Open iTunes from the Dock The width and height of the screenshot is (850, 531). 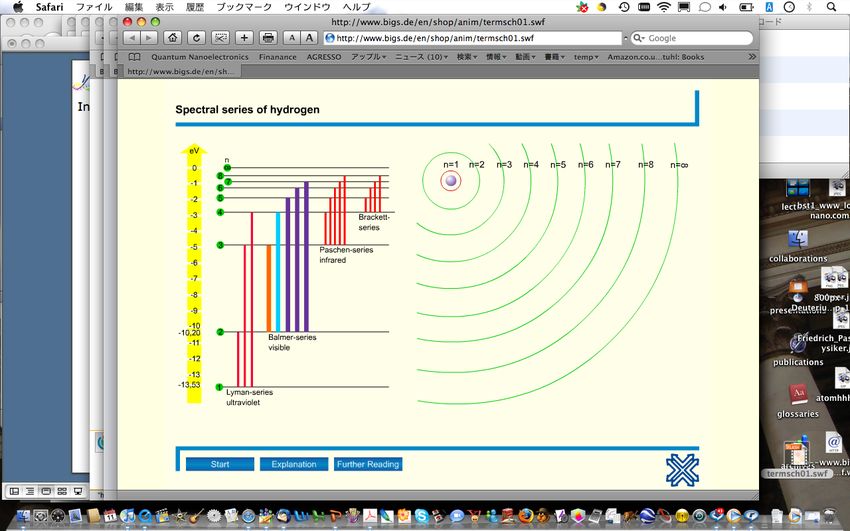127,516
